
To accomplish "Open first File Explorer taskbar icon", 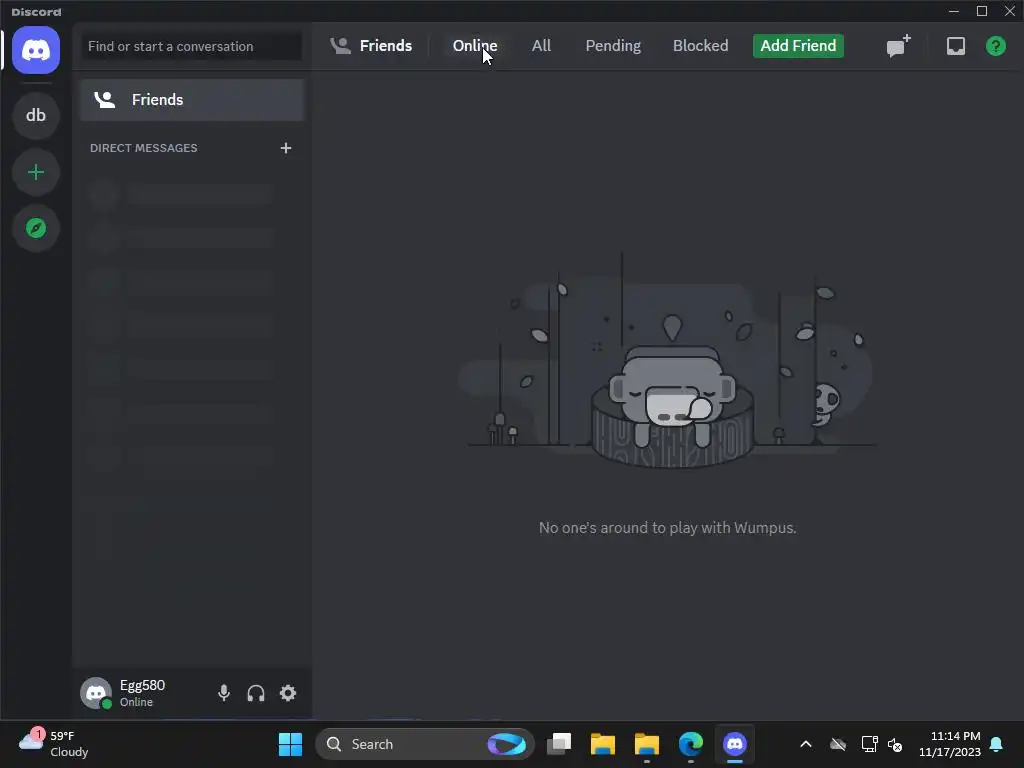I will (x=603, y=744).
